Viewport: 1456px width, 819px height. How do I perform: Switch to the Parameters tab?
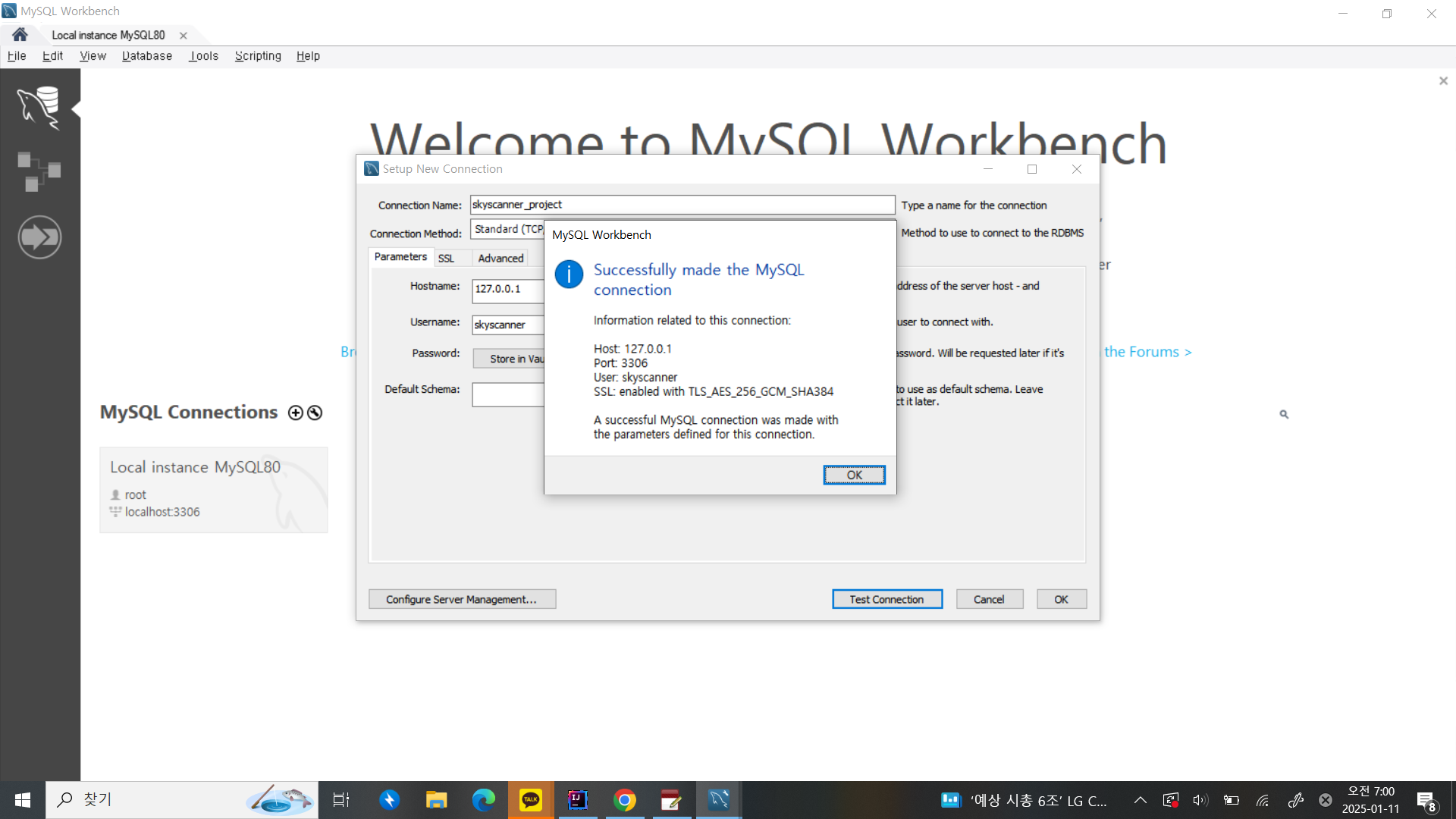pyautogui.click(x=400, y=257)
